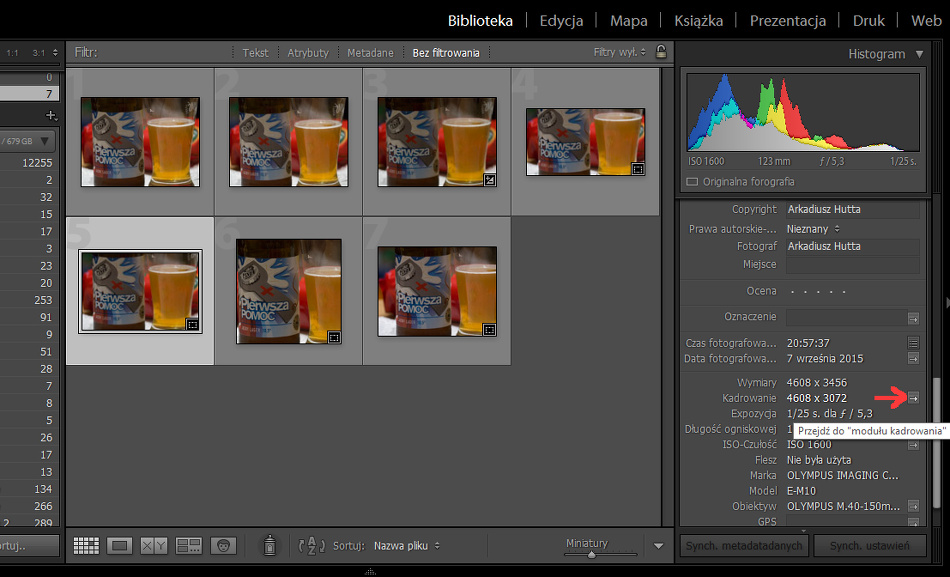
Task: Open Sortuj Nazwa pliku dropdown
Action: pyautogui.click(x=406, y=546)
